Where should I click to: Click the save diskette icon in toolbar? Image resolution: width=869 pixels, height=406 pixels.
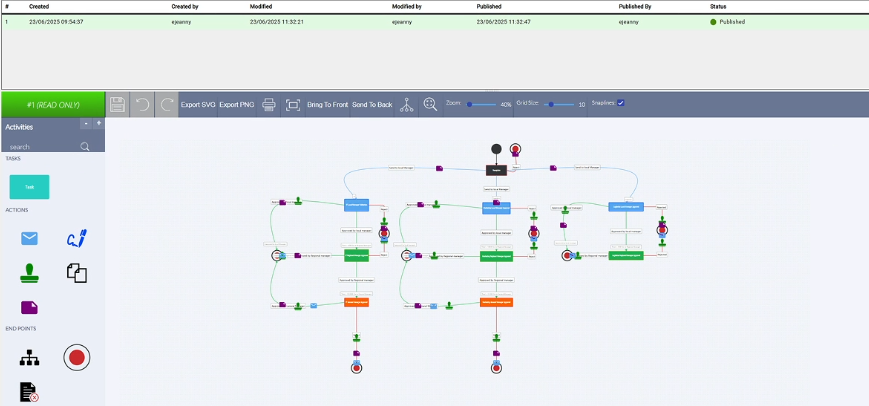[117, 104]
